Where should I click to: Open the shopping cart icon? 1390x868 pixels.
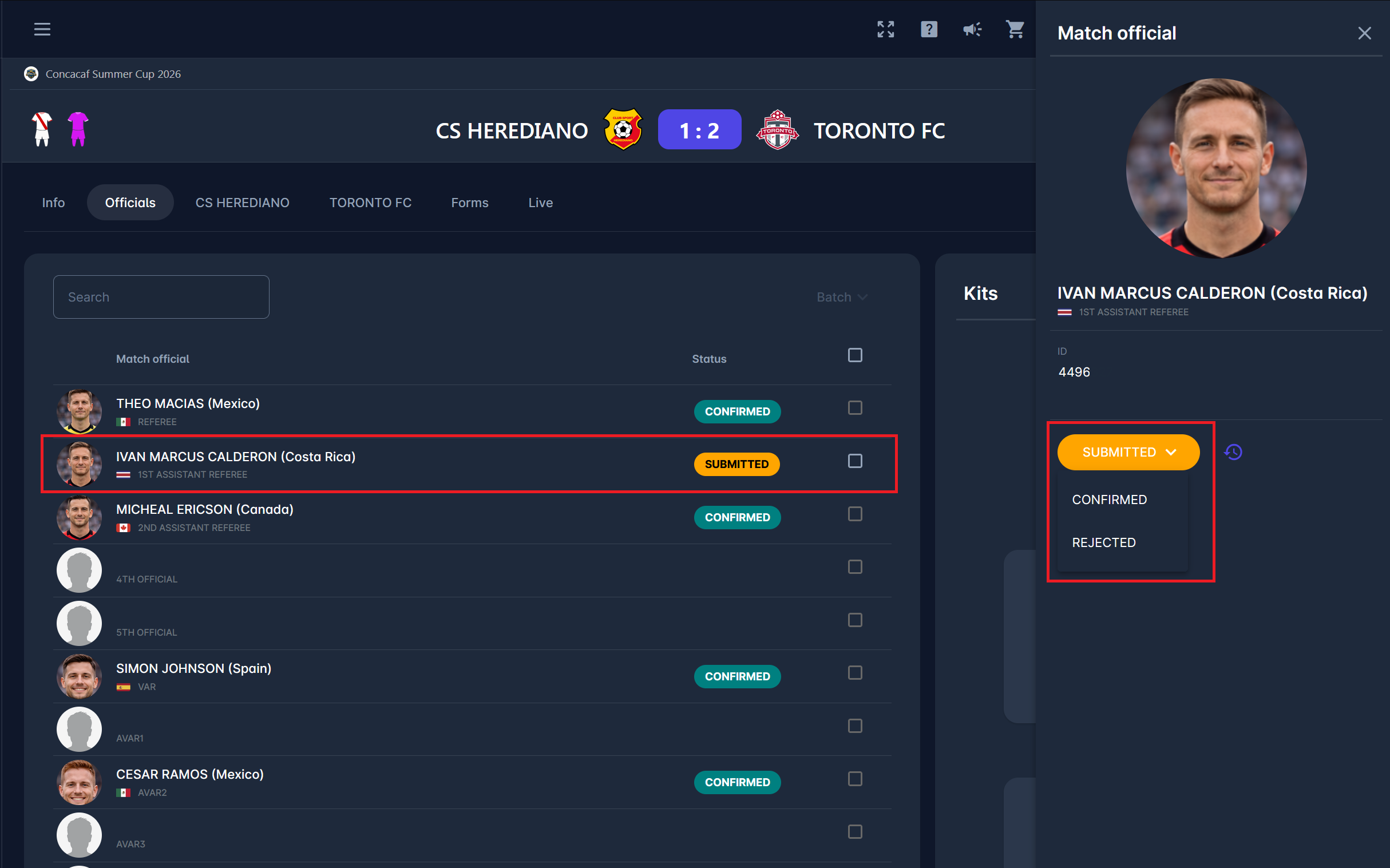[1015, 29]
